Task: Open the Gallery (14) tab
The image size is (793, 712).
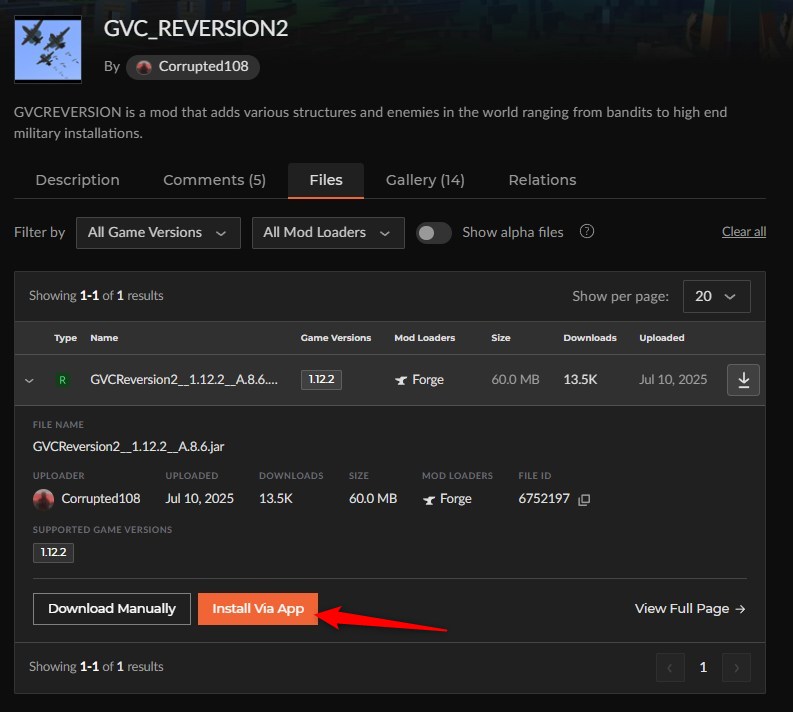Action: [425, 180]
